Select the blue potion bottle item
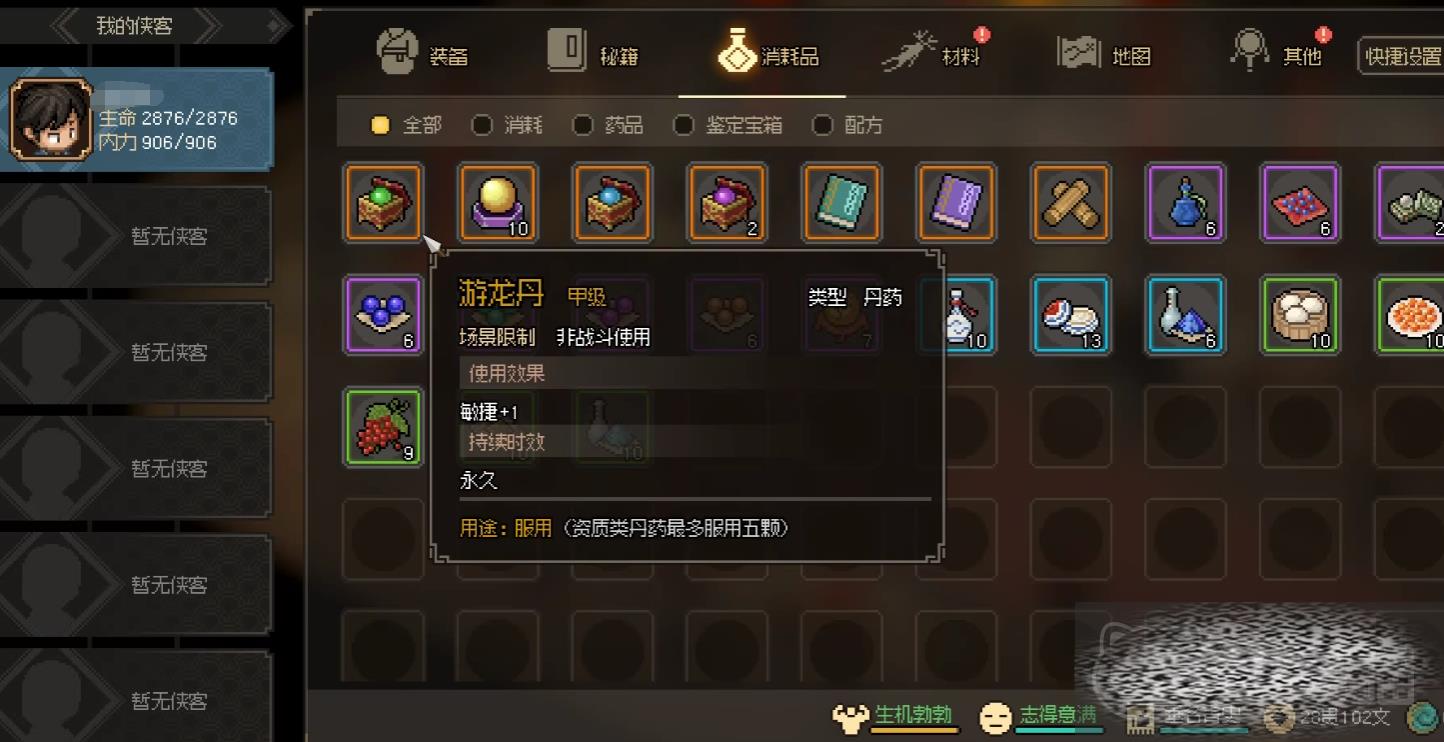1444x742 pixels. point(1185,203)
